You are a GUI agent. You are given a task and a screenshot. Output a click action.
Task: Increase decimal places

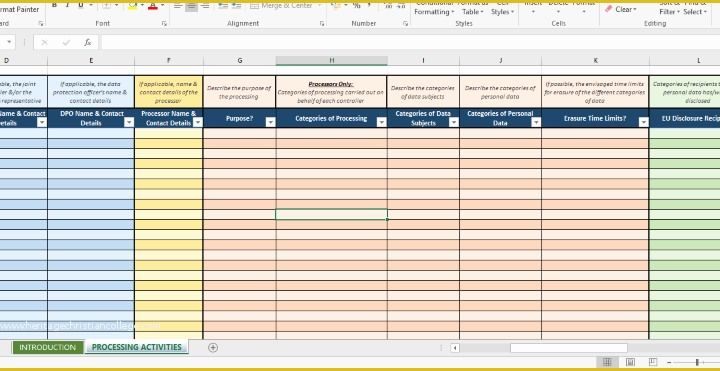tap(388, 6)
